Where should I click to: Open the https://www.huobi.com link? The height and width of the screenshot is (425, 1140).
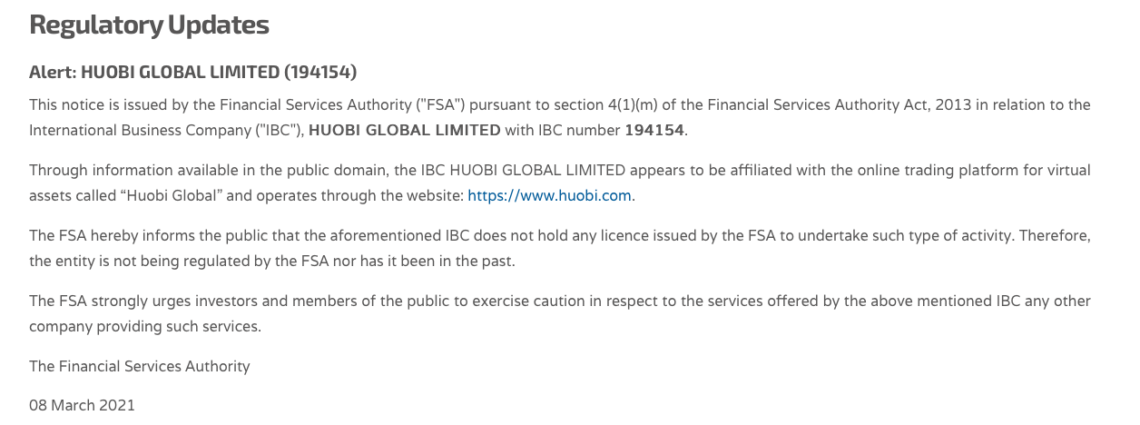(x=549, y=195)
